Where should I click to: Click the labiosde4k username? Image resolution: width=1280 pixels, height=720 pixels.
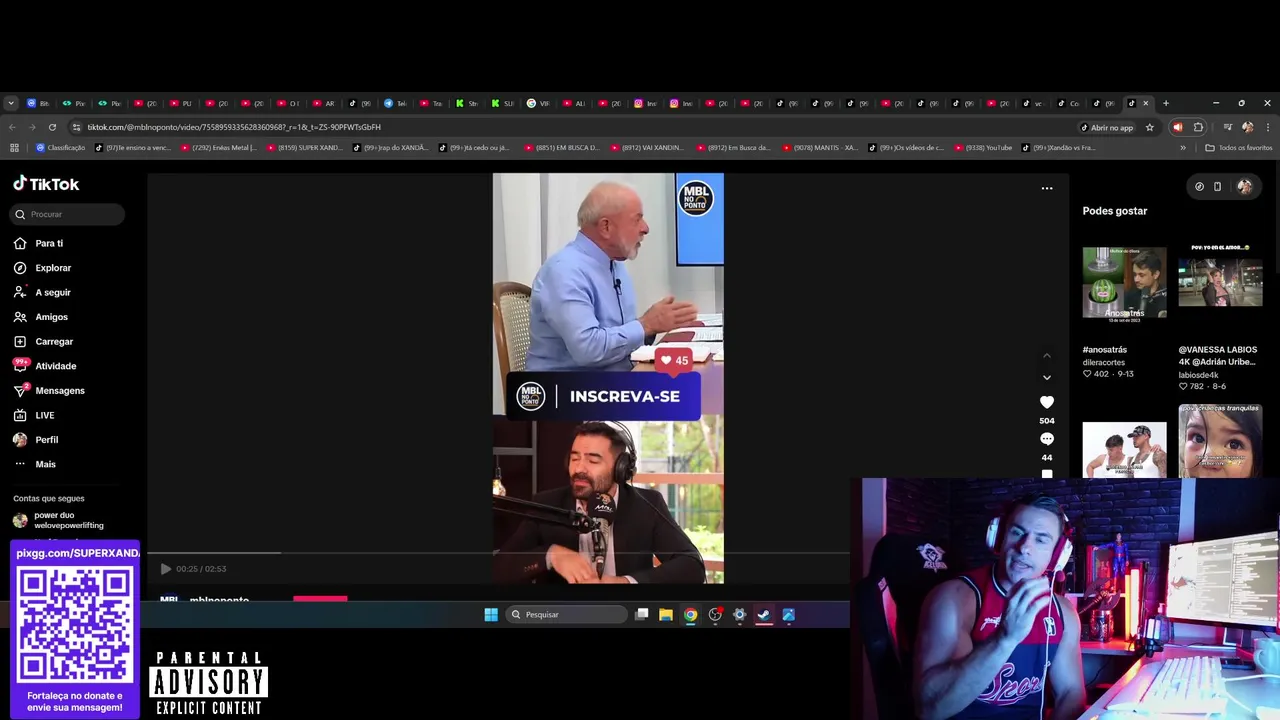[1199, 375]
